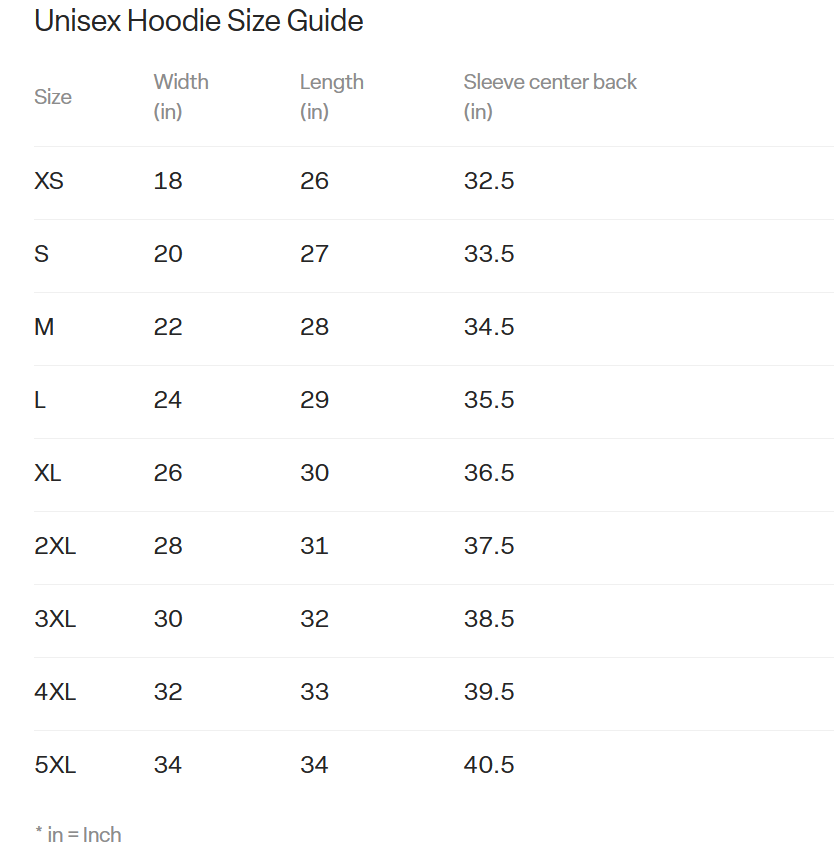Select the 4XL size row label
Viewport: 834px width, 849px height.
point(55,692)
